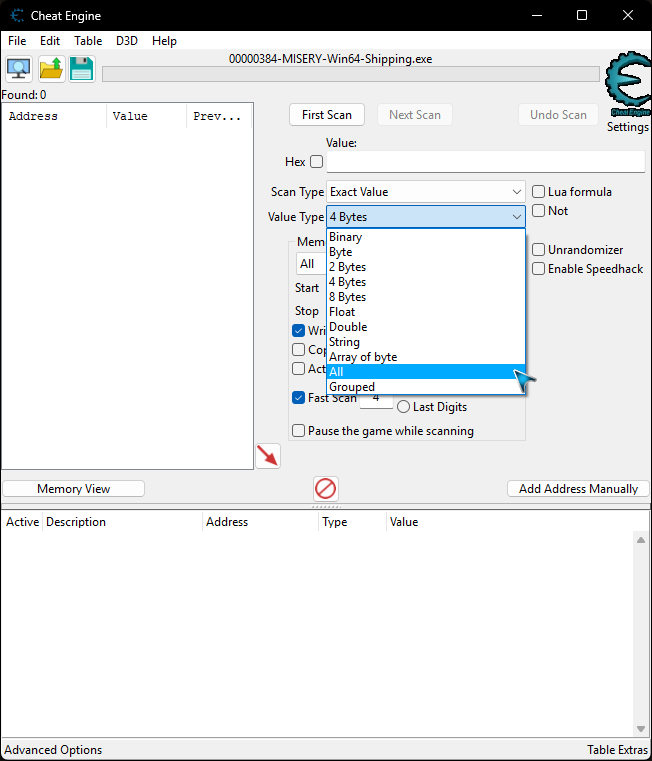Click the red no-entry clear list icon
652x761 pixels.
326,488
